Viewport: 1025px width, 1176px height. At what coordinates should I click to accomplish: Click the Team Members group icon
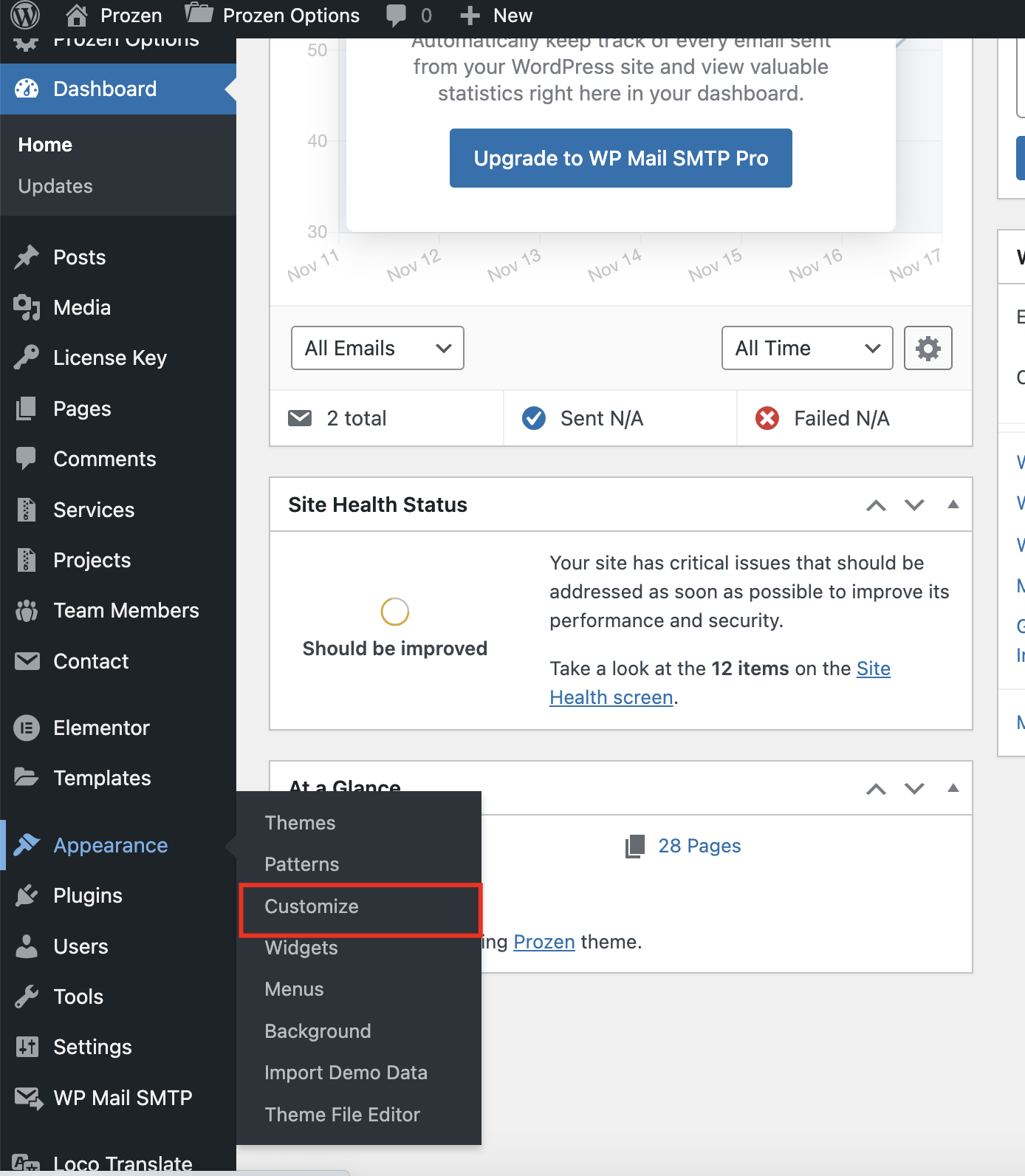[x=27, y=610]
